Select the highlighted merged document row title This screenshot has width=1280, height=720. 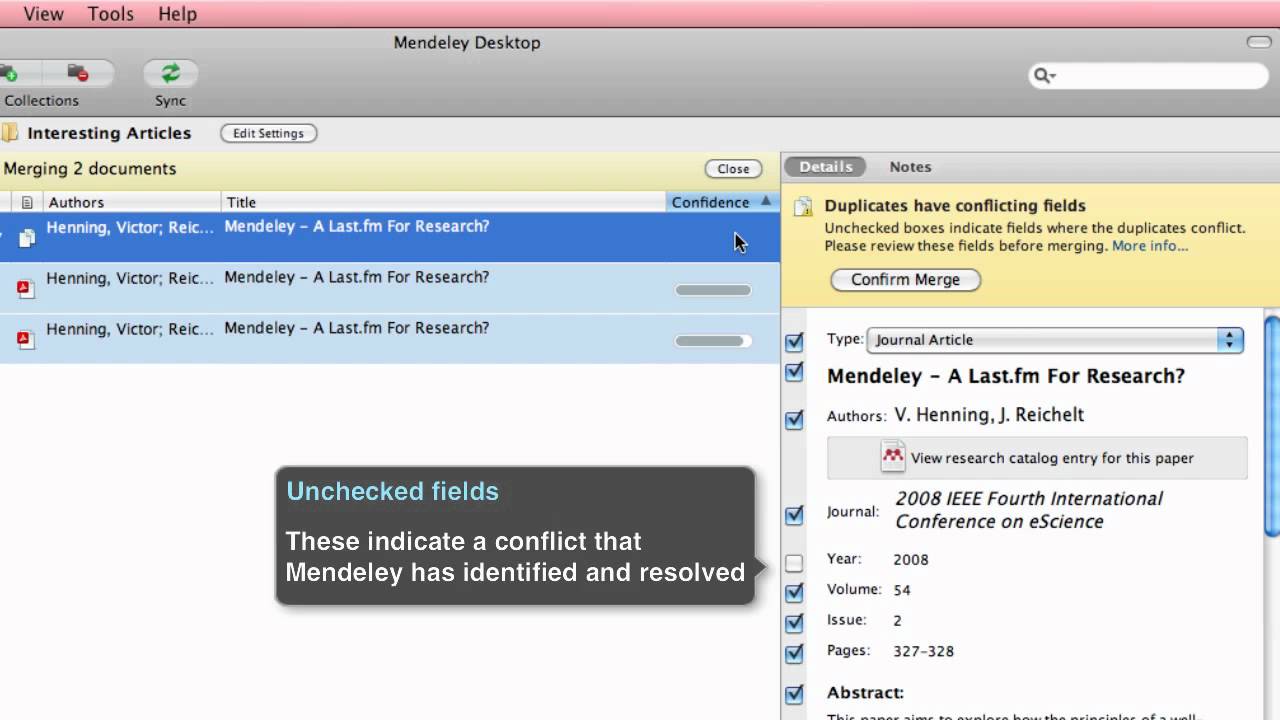(x=356, y=226)
